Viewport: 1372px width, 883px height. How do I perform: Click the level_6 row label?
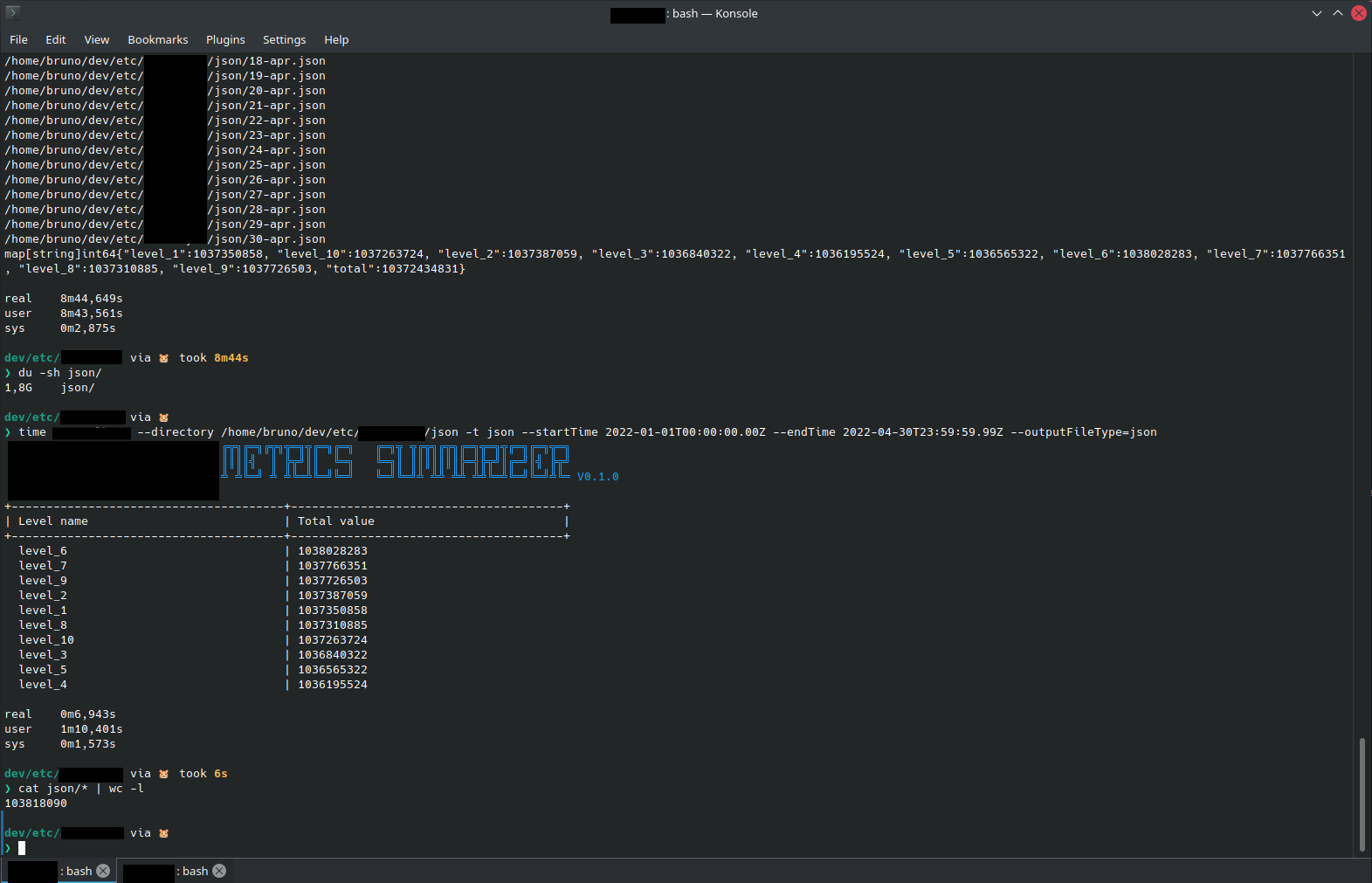(x=43, y=551)
